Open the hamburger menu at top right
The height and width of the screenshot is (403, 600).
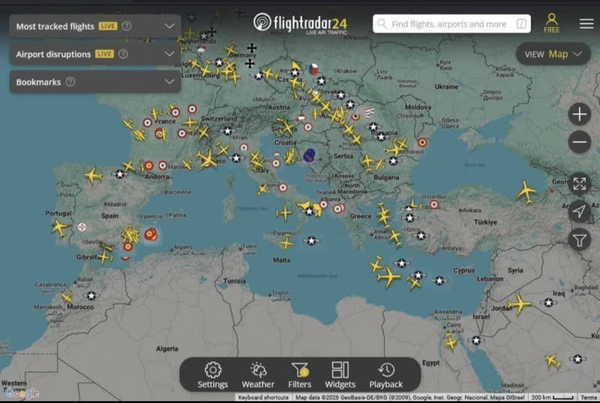(586, 24)
